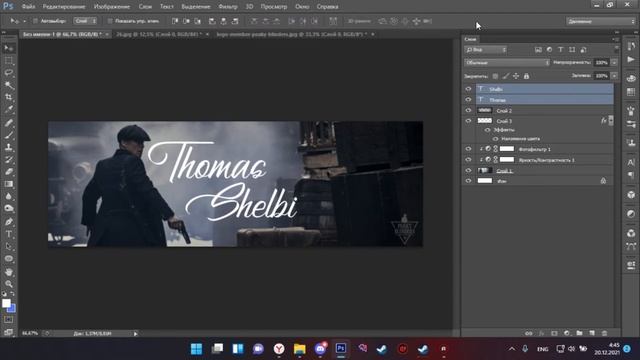Enable Показать упр. элем. checkbox

(110, 21)
